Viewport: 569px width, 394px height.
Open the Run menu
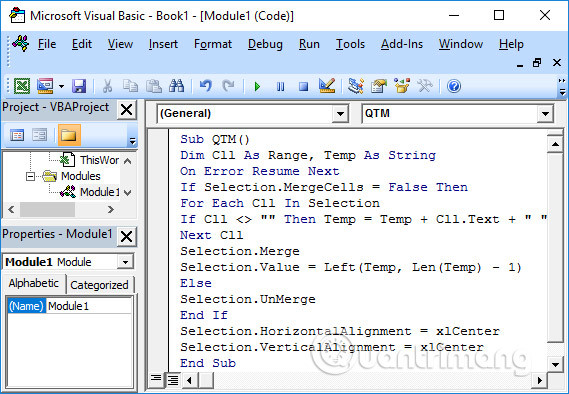[x=309, y=44]
